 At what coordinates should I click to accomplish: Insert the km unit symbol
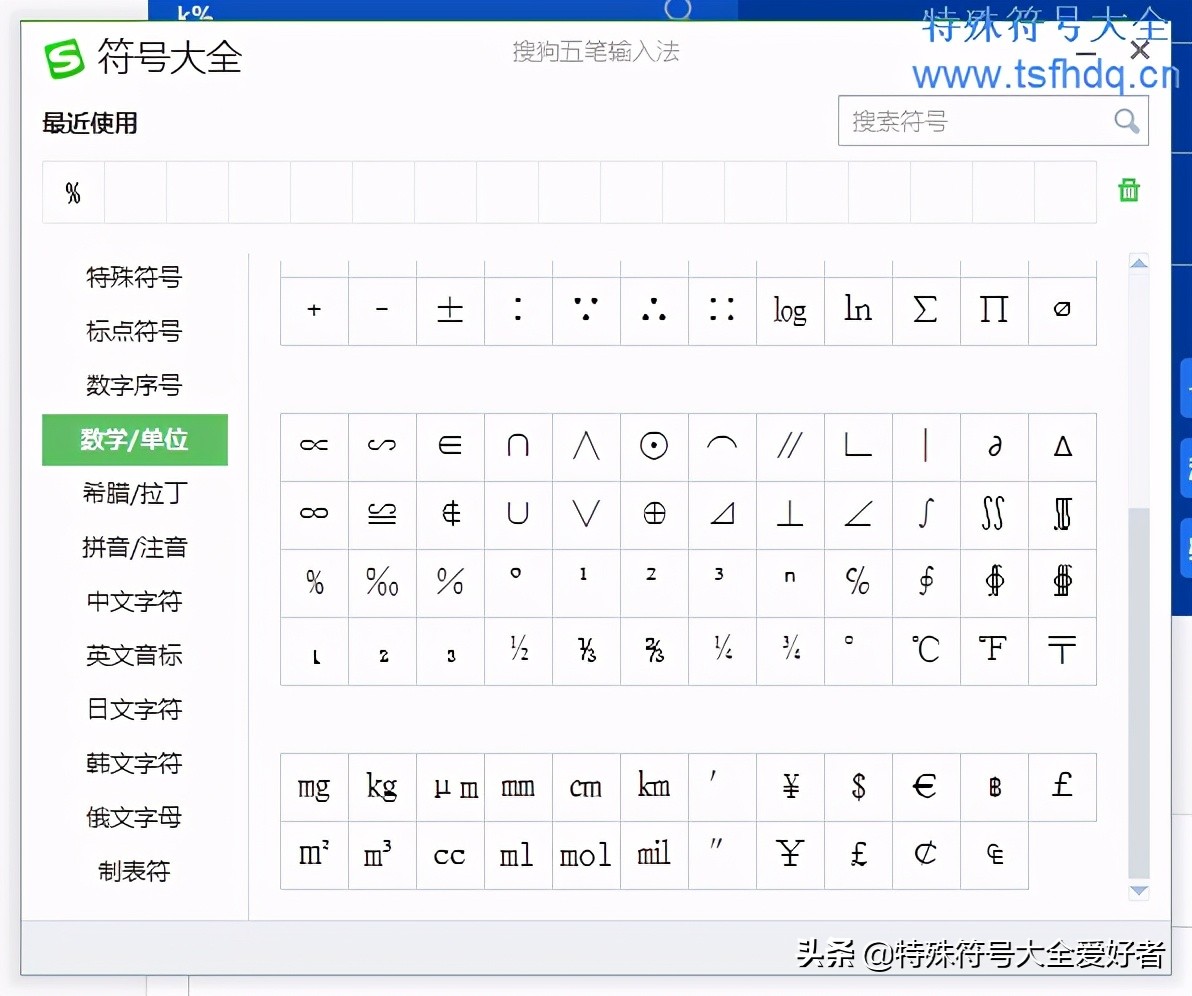(654, 786)
